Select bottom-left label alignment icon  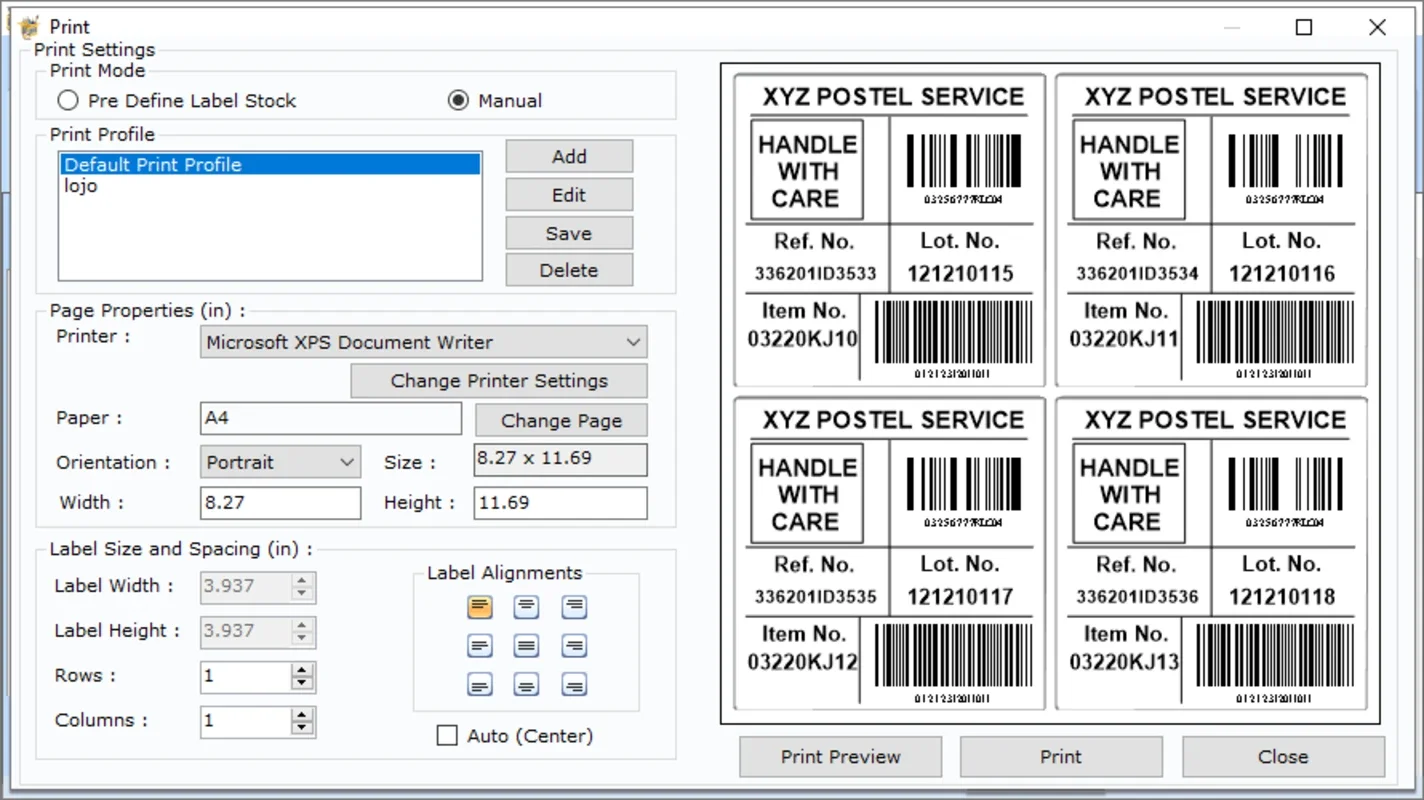[480, 685]
